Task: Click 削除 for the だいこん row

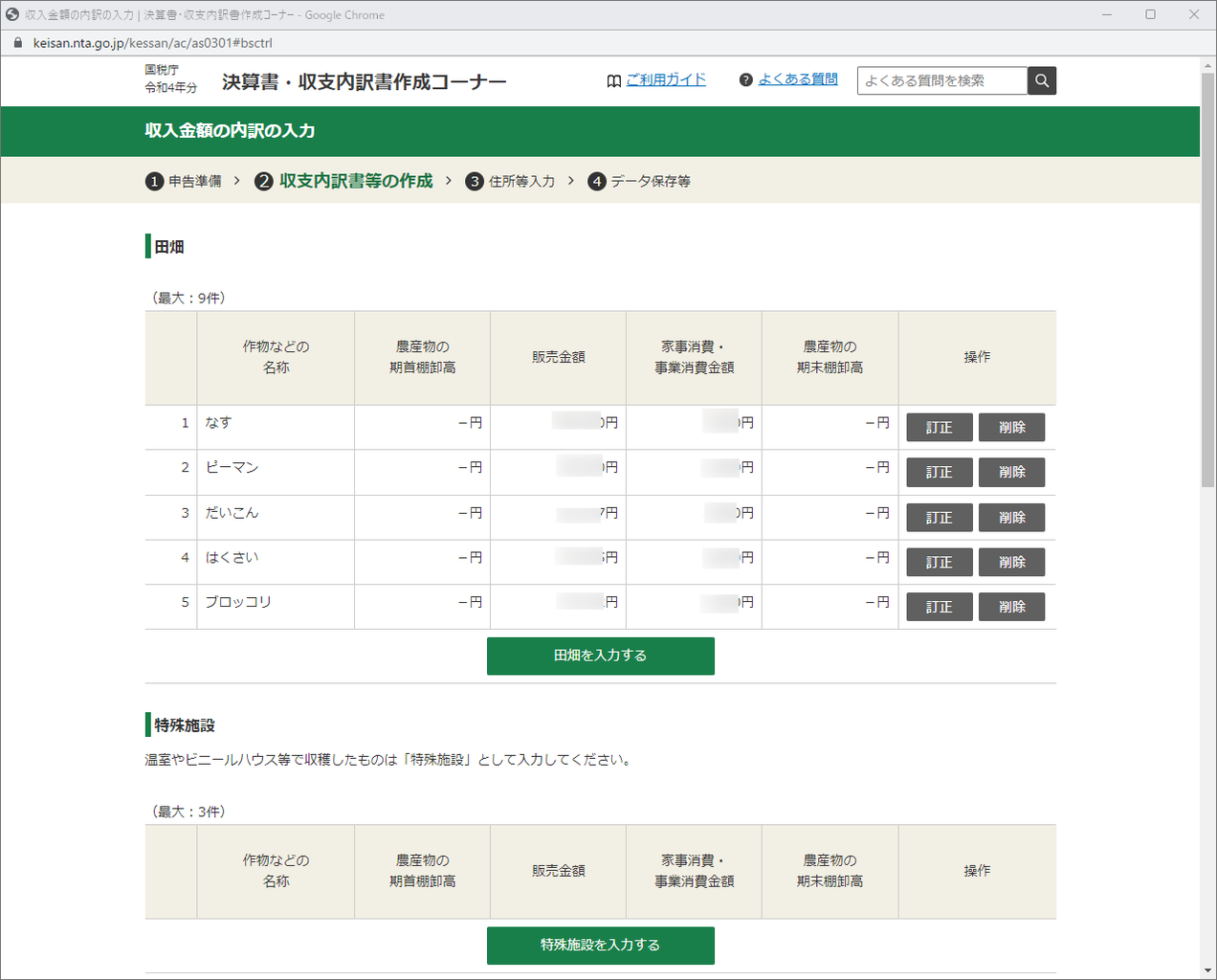Action: point(1011,518)
